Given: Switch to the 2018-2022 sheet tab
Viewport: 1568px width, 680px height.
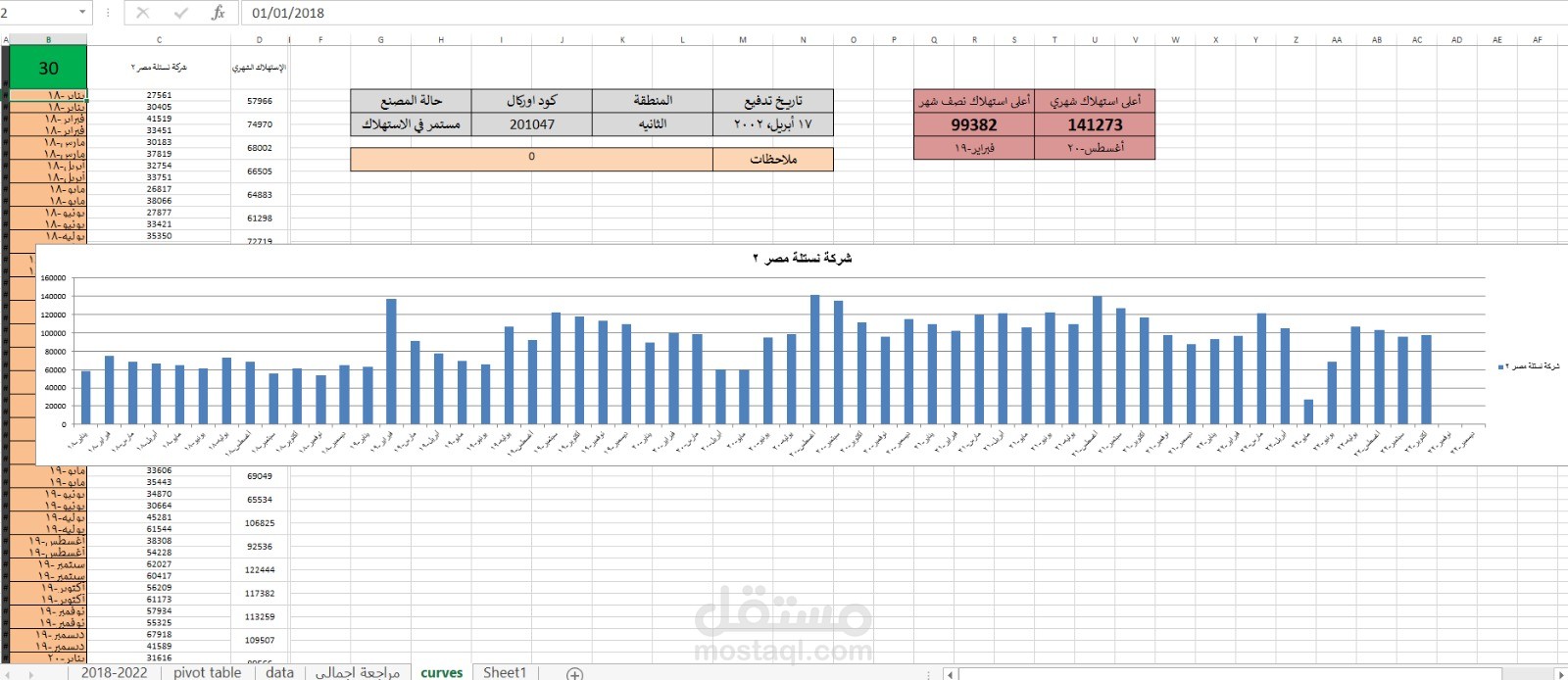Looking at the screenshot, I should pyautogui.click(x=114, y=672).
